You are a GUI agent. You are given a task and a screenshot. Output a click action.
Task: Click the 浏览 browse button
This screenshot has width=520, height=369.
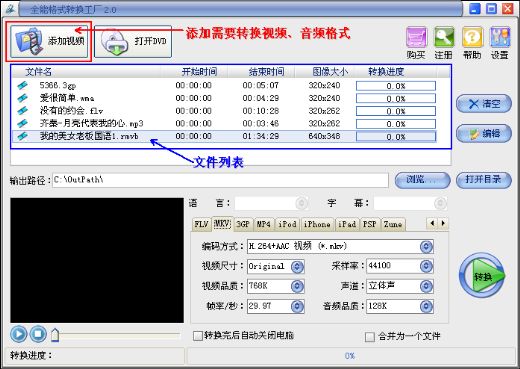(423, 180)
